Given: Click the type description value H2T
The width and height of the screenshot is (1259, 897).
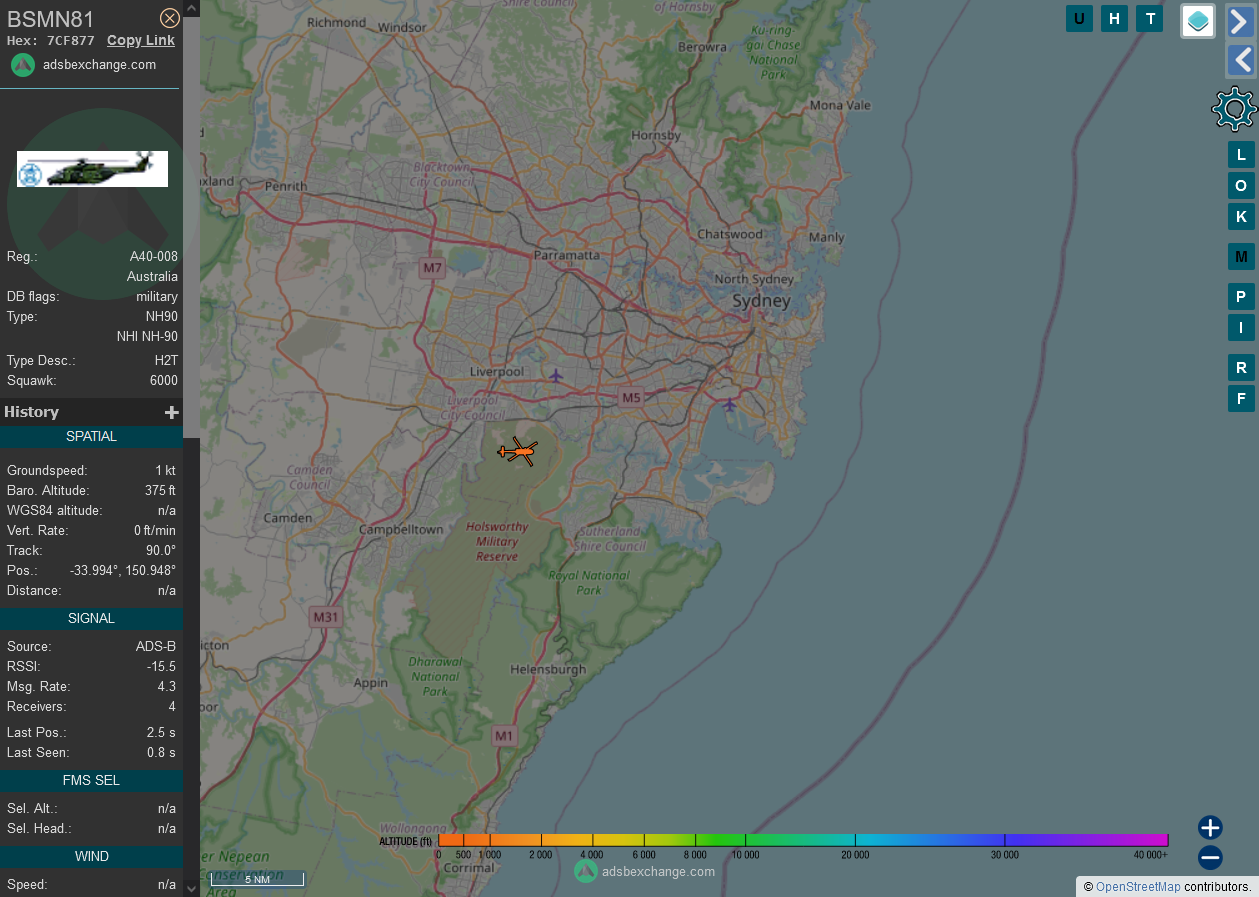Looking at the screenshot, I should click(x=166, y=361).
